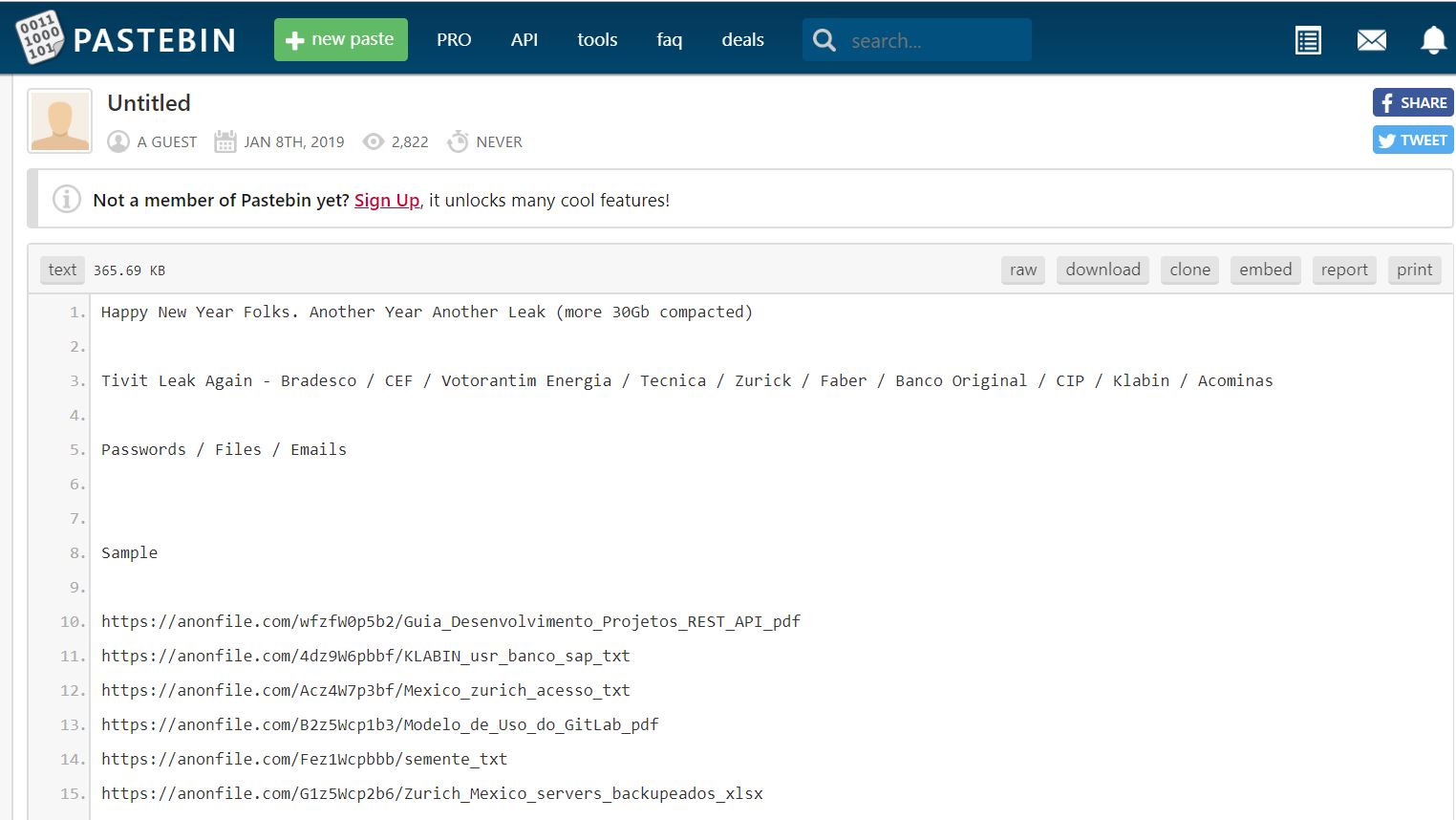Click the Sample text on line 8
This screenshot has width=1456, height=820.
pos(129,552)
